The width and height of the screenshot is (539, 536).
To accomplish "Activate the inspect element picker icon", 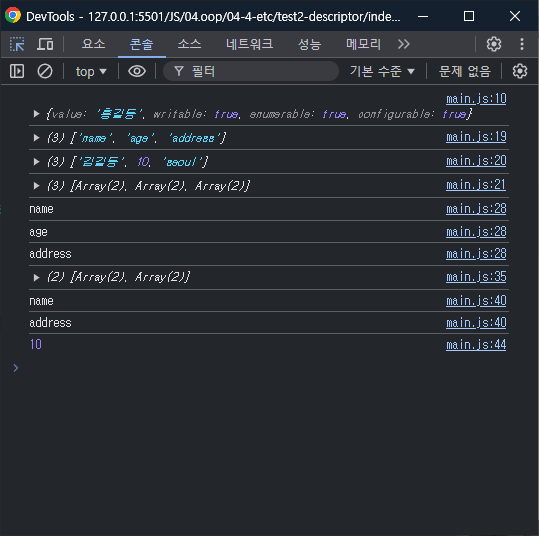I will (17, 44).
